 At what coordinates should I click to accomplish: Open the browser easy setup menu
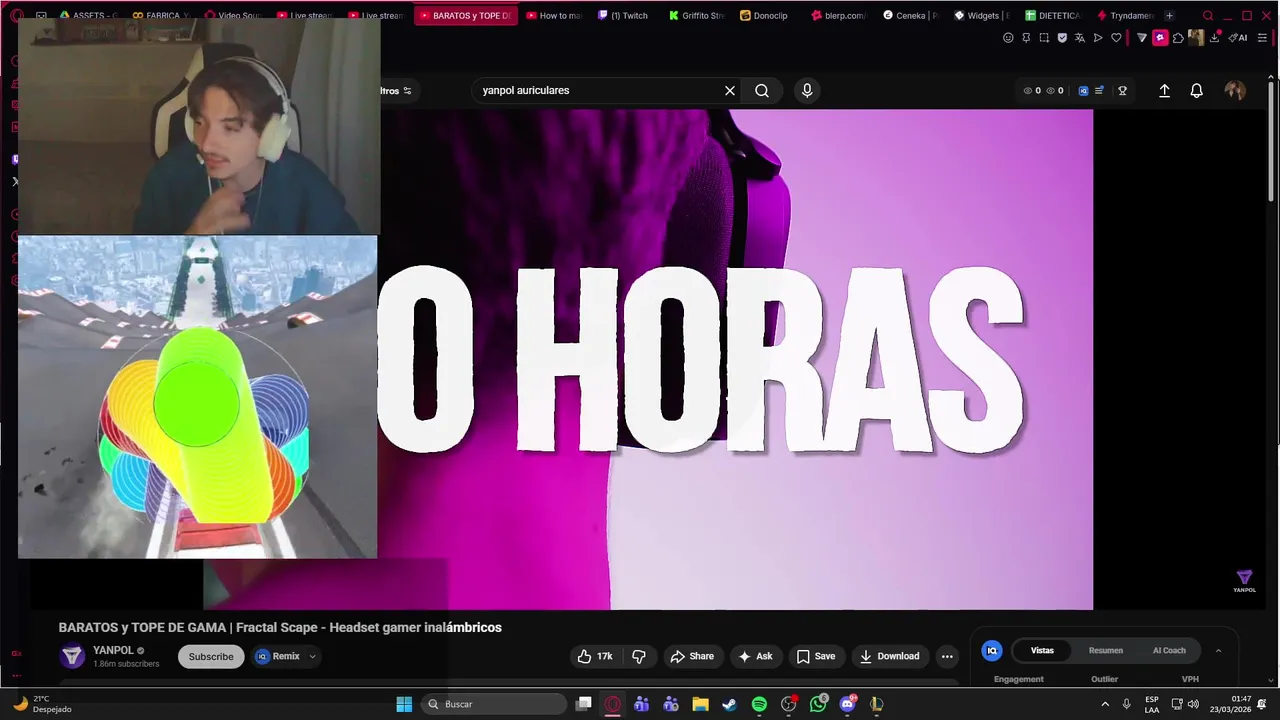coord(1264,38)
